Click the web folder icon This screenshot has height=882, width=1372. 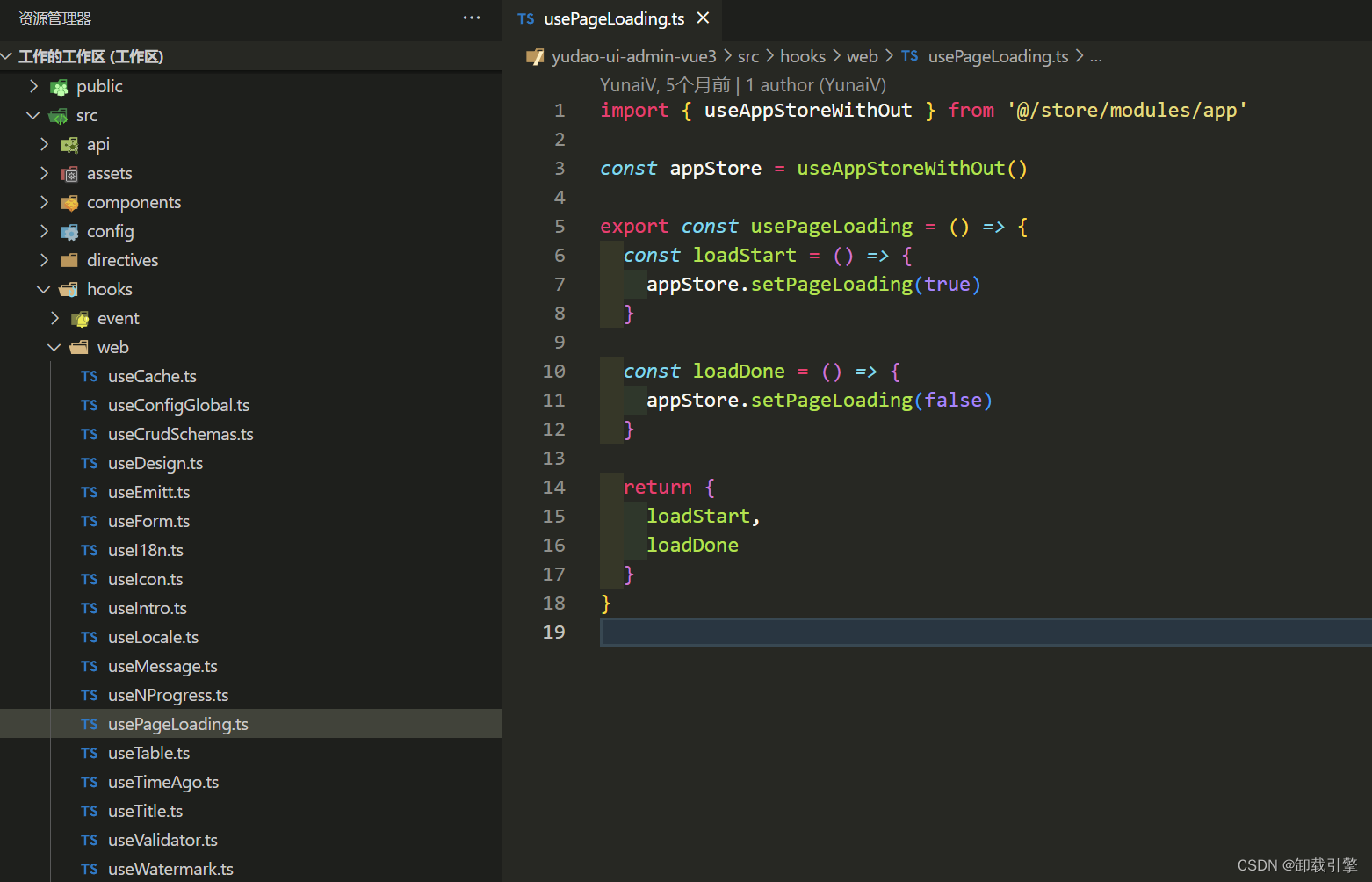[79, 348]
